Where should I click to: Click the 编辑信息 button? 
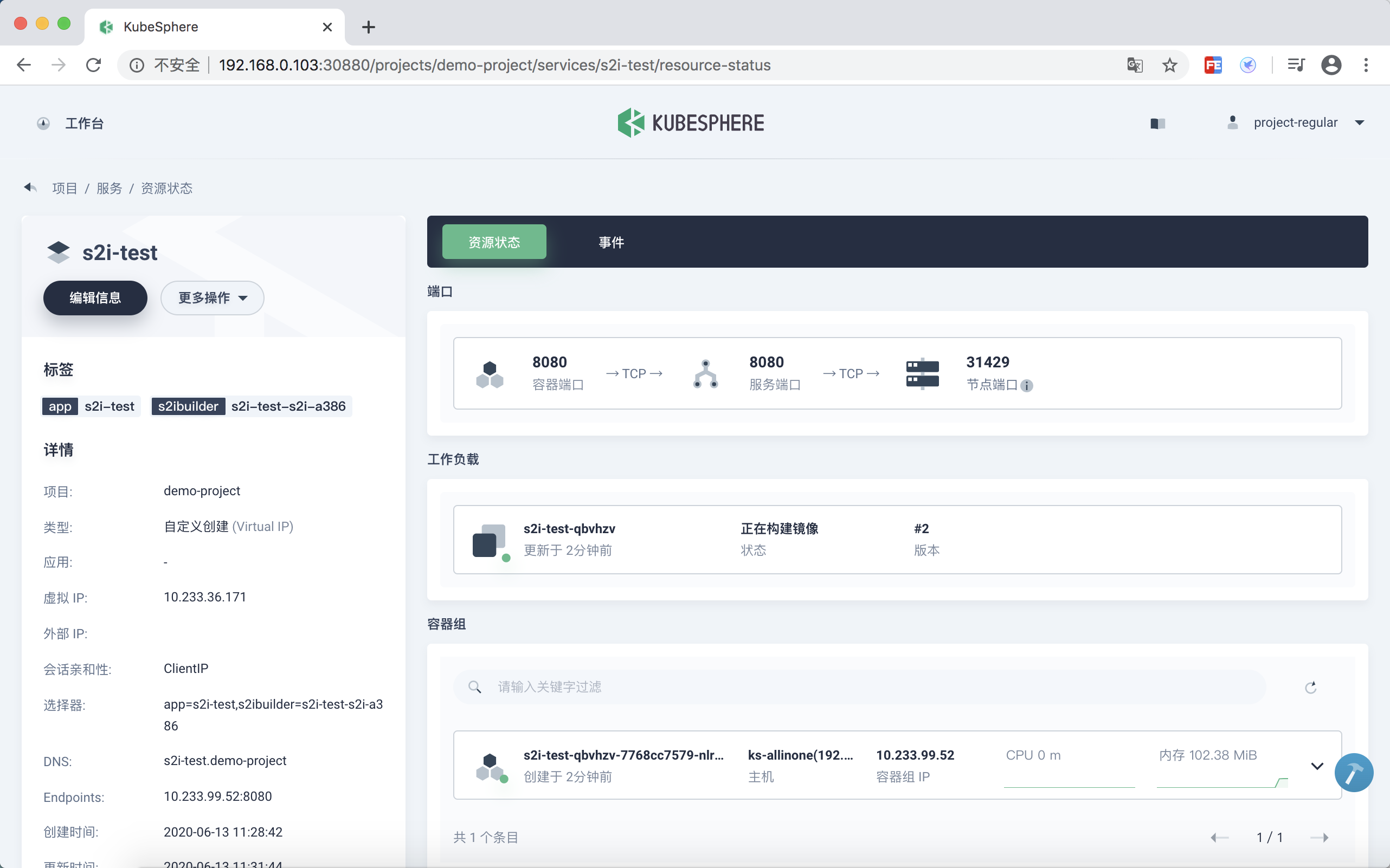[95, 298]
